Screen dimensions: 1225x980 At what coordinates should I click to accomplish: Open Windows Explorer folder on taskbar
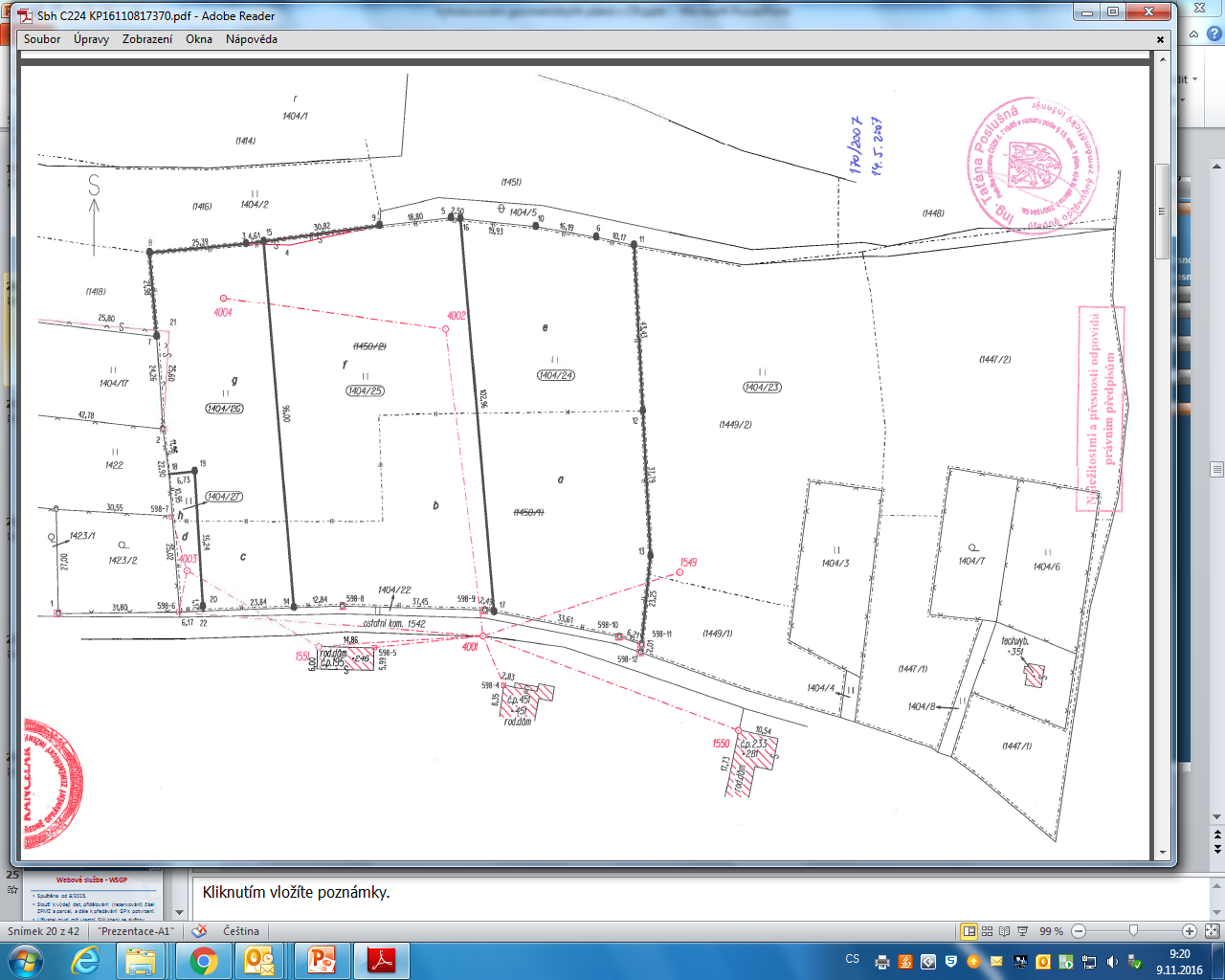click(142, 961)
